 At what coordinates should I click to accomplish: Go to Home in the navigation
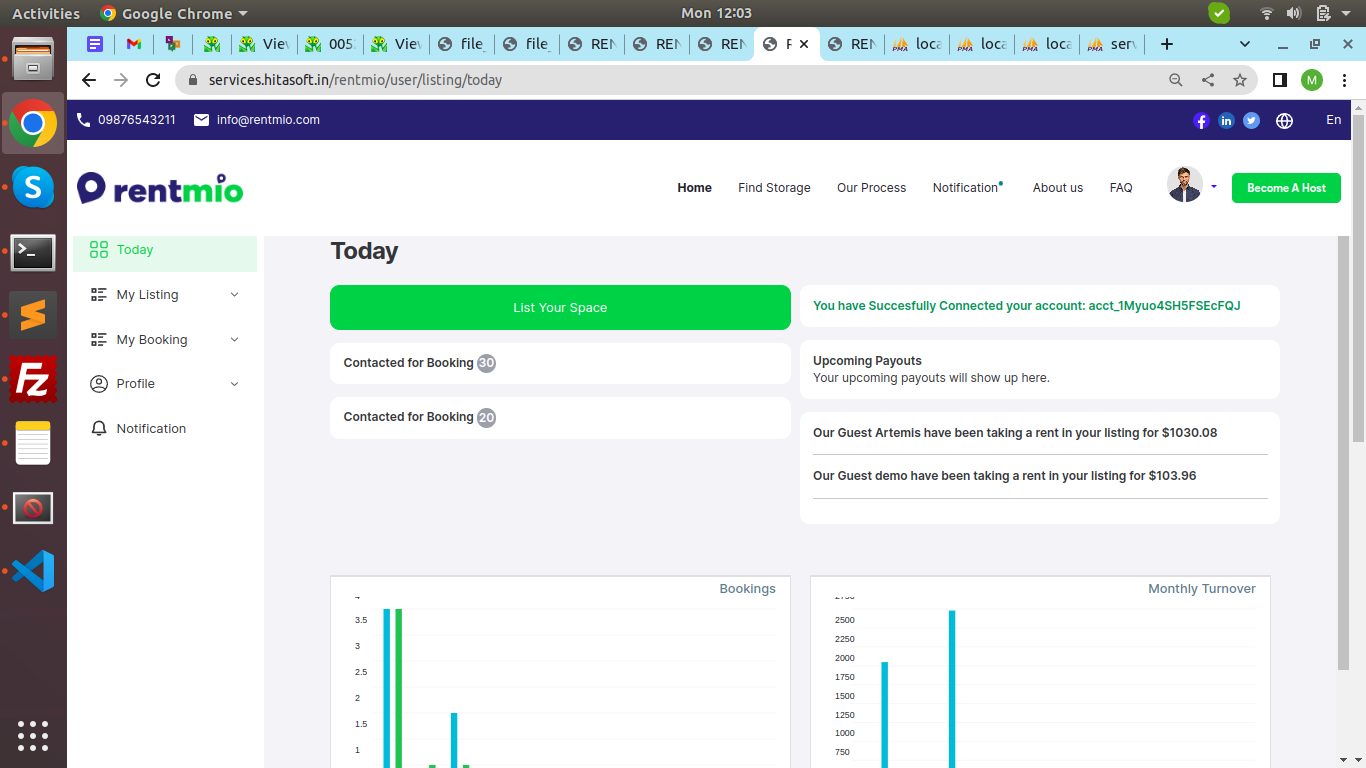coord(695,188)
